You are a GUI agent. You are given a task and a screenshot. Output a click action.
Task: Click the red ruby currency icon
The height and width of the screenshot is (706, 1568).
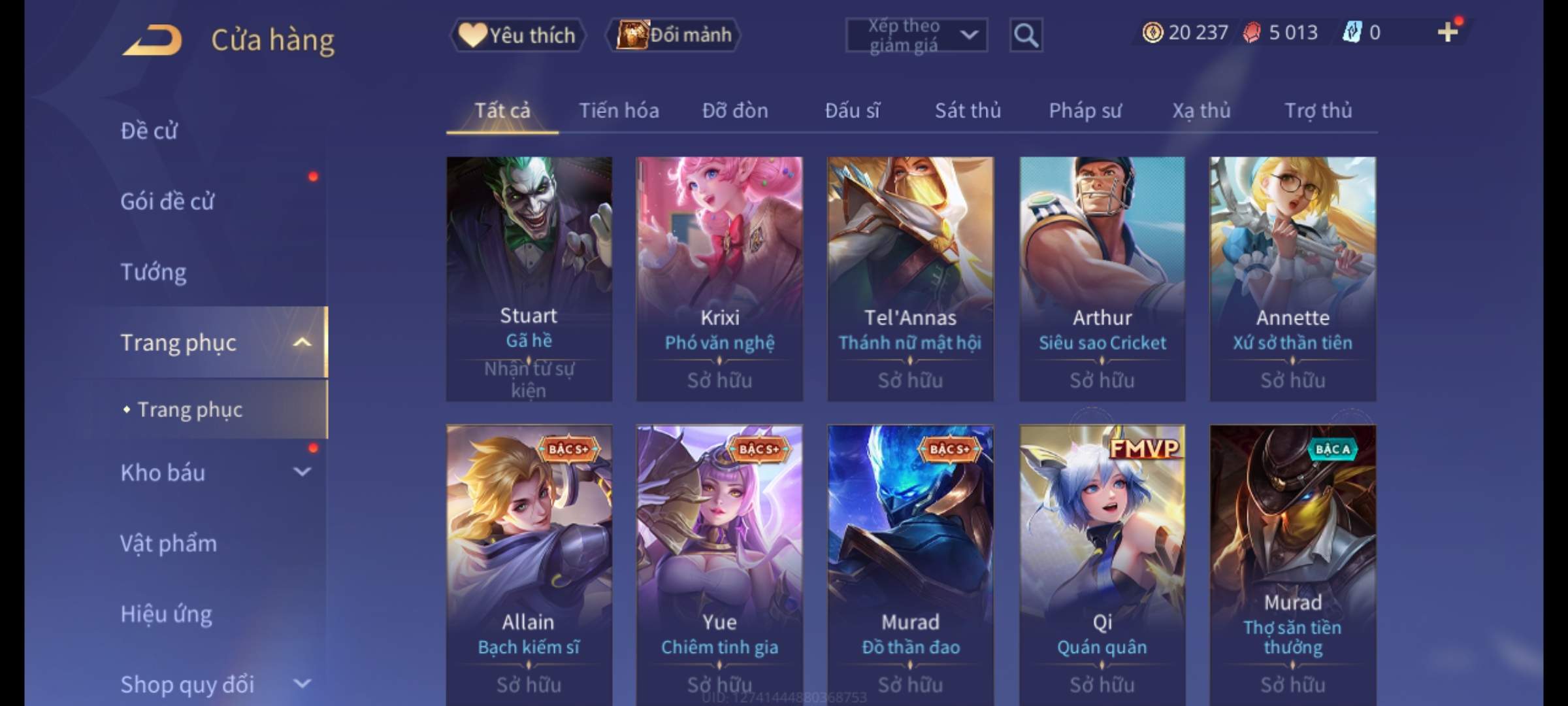pyautogui.click(x=1252, y=32)
